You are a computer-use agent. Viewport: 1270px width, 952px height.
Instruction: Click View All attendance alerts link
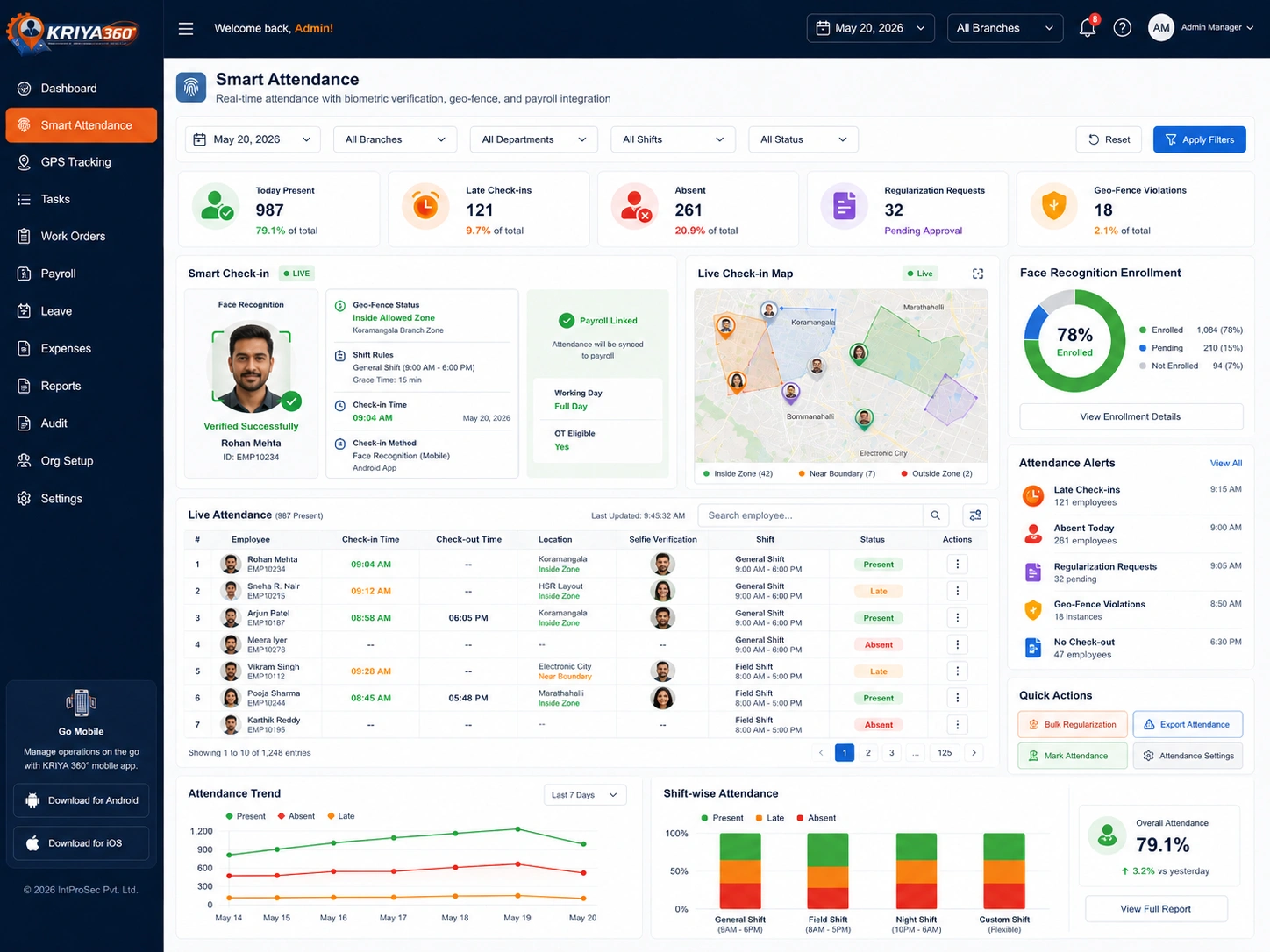pyautogui.click(x=1225, y=463)
